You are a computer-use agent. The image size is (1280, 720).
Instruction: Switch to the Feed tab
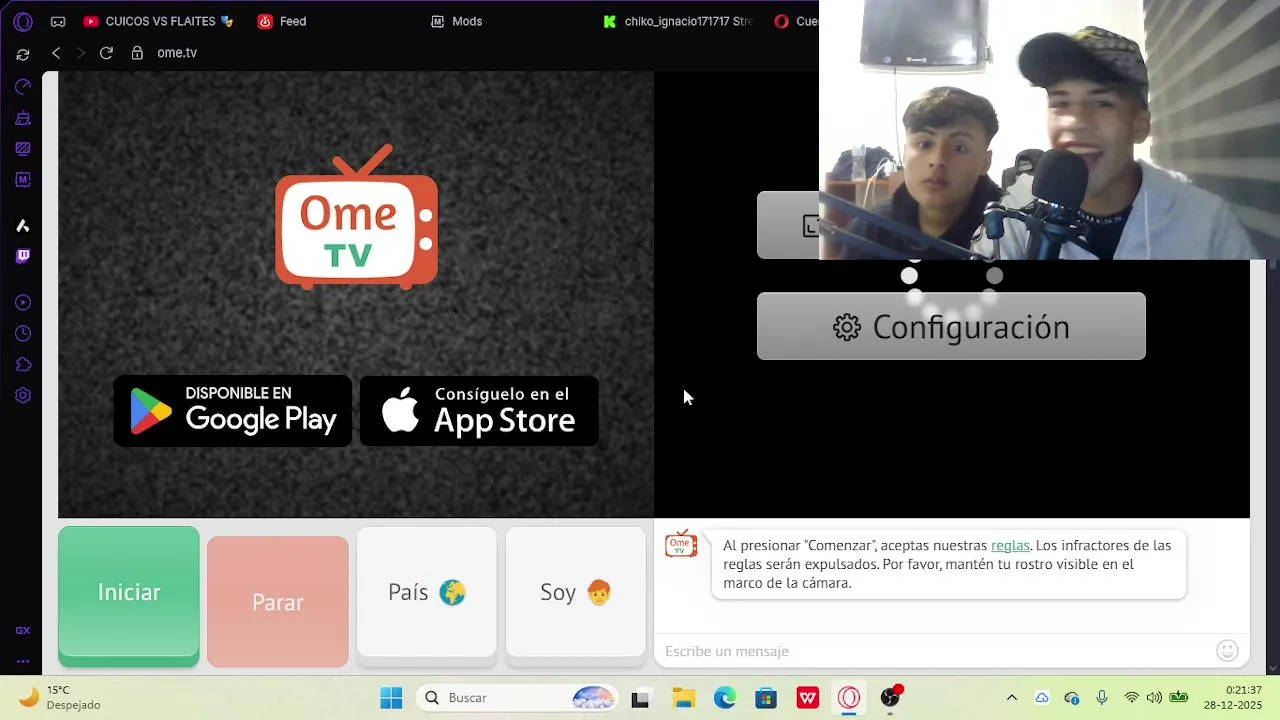[283, 21]
